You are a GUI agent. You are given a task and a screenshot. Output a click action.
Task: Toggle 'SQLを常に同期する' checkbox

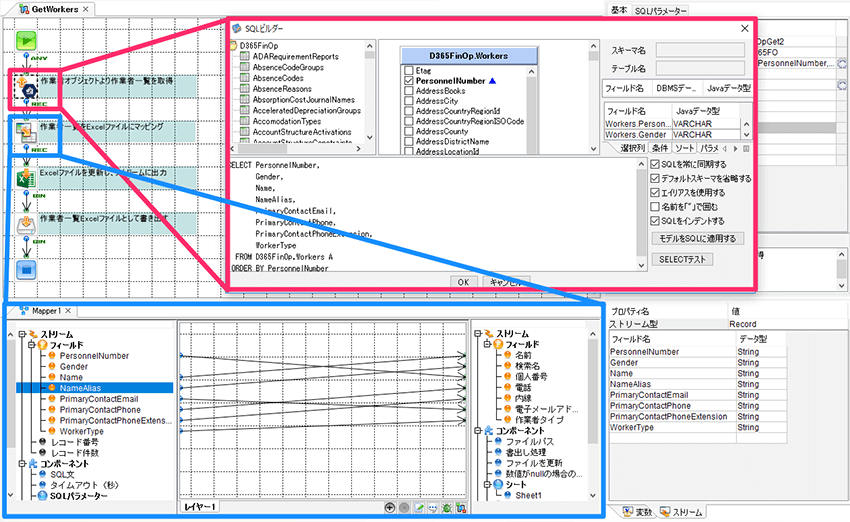tap(655, 164)
